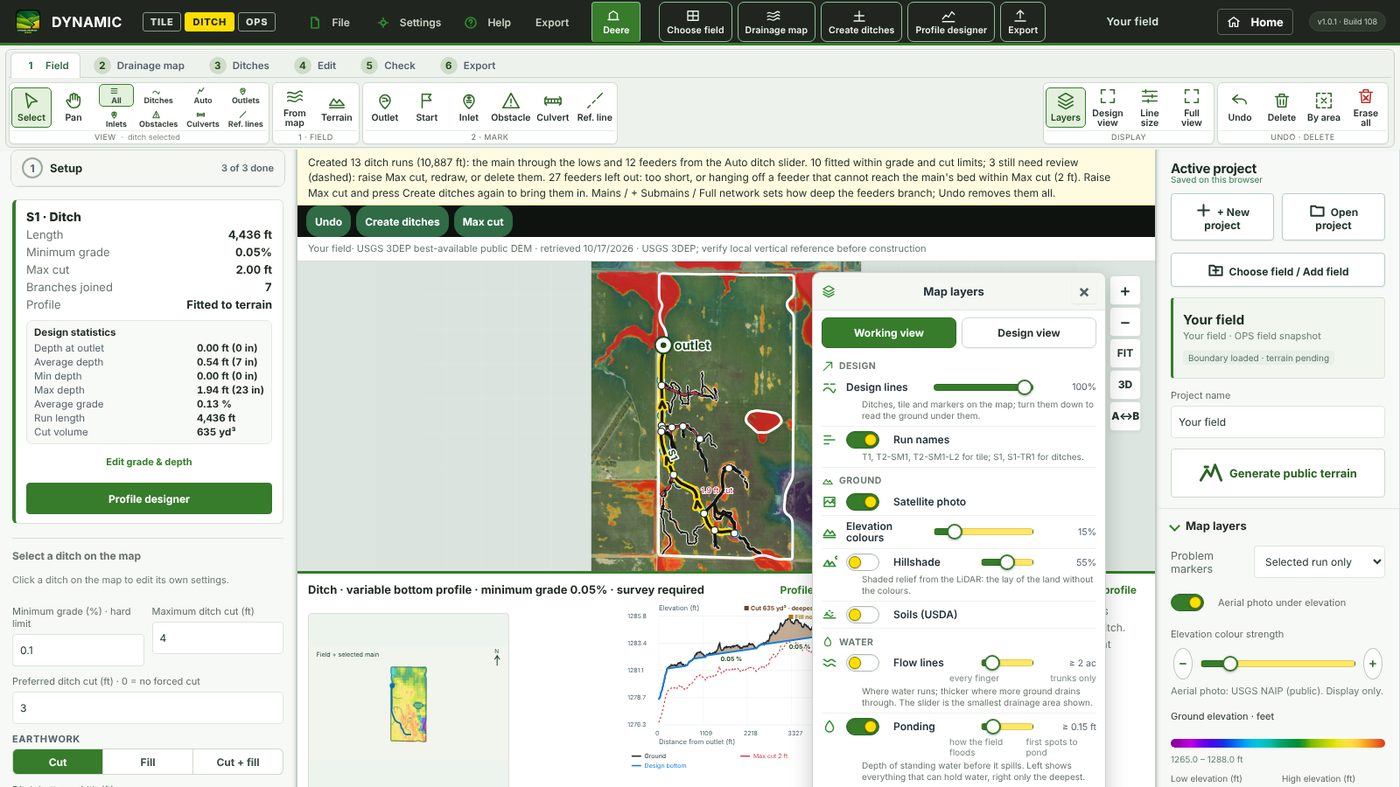Click the green Profile designer button
This screenshot has width=1400, height=787.
(x=149, y=499)
